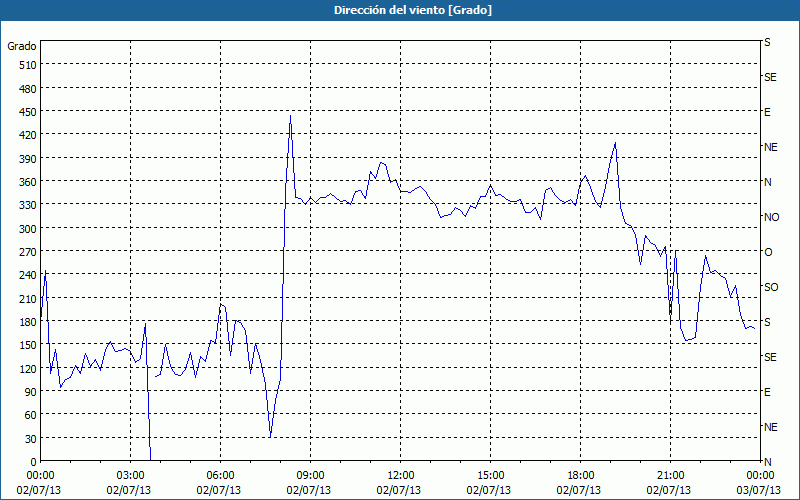Click the 390 degree axis value

click(x=28, y=159)
